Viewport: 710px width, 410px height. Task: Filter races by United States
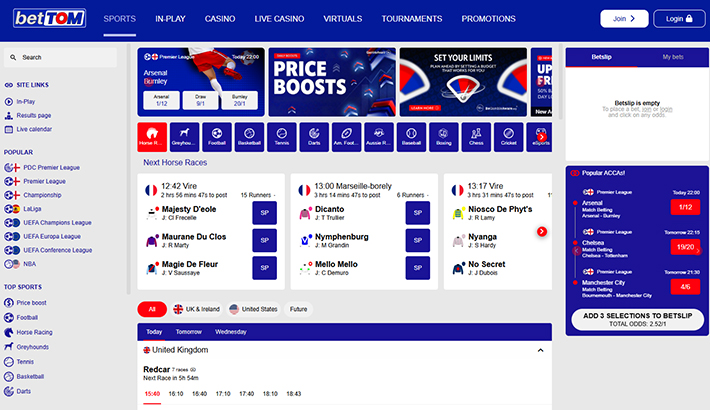pyautogui.click(x=253, y=309)
